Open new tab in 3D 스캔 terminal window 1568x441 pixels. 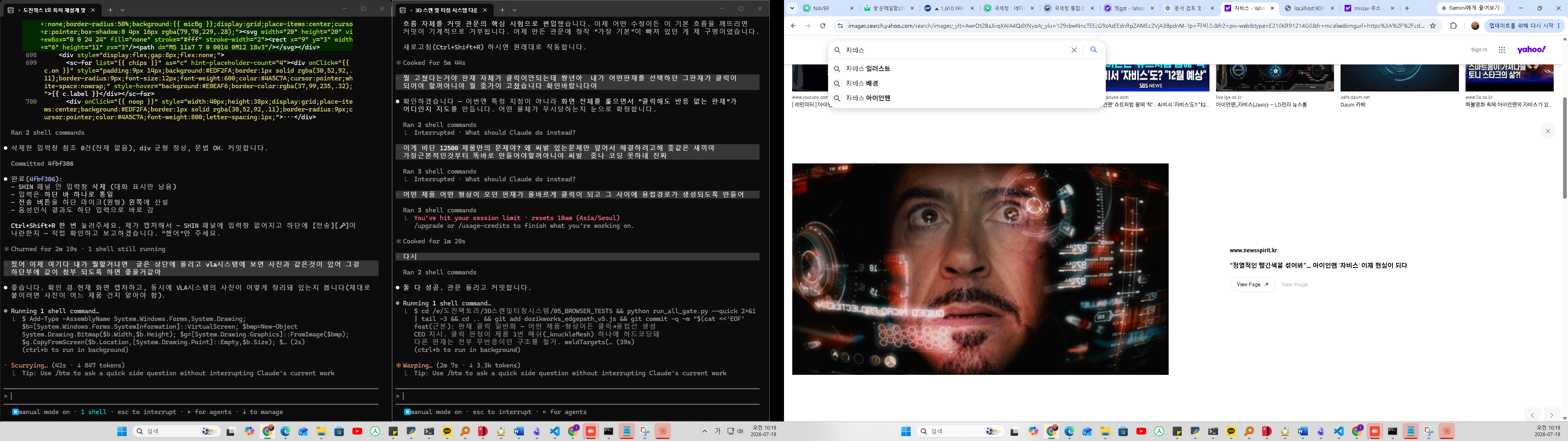(x=502, y=10)
